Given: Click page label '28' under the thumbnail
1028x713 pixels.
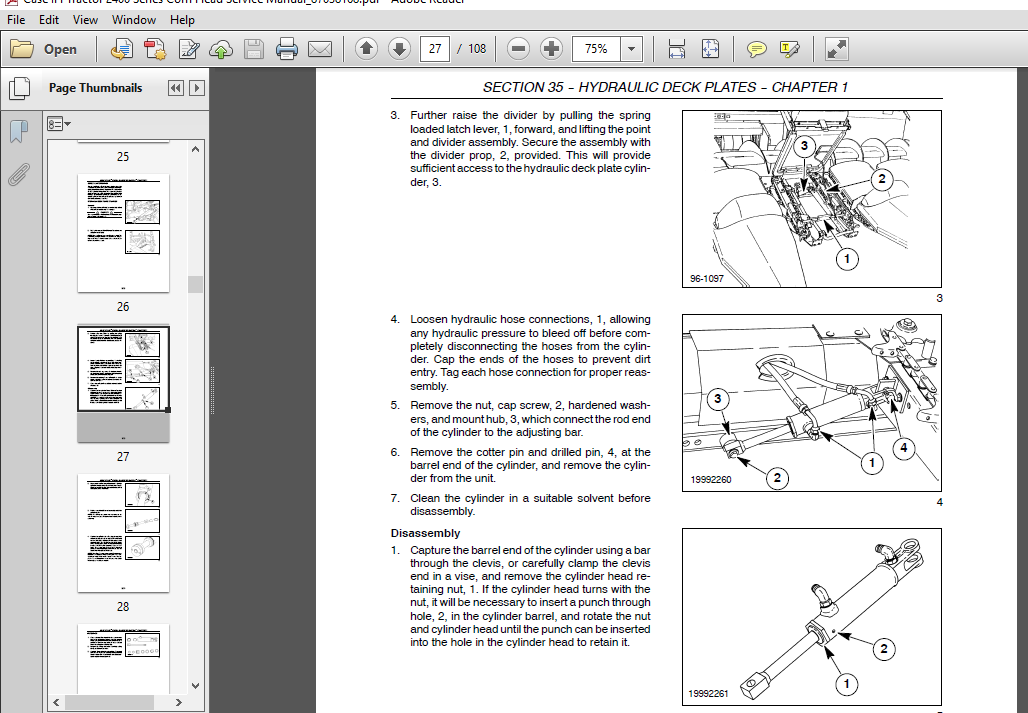Looking at the screenshot, I should pos(123,607).
